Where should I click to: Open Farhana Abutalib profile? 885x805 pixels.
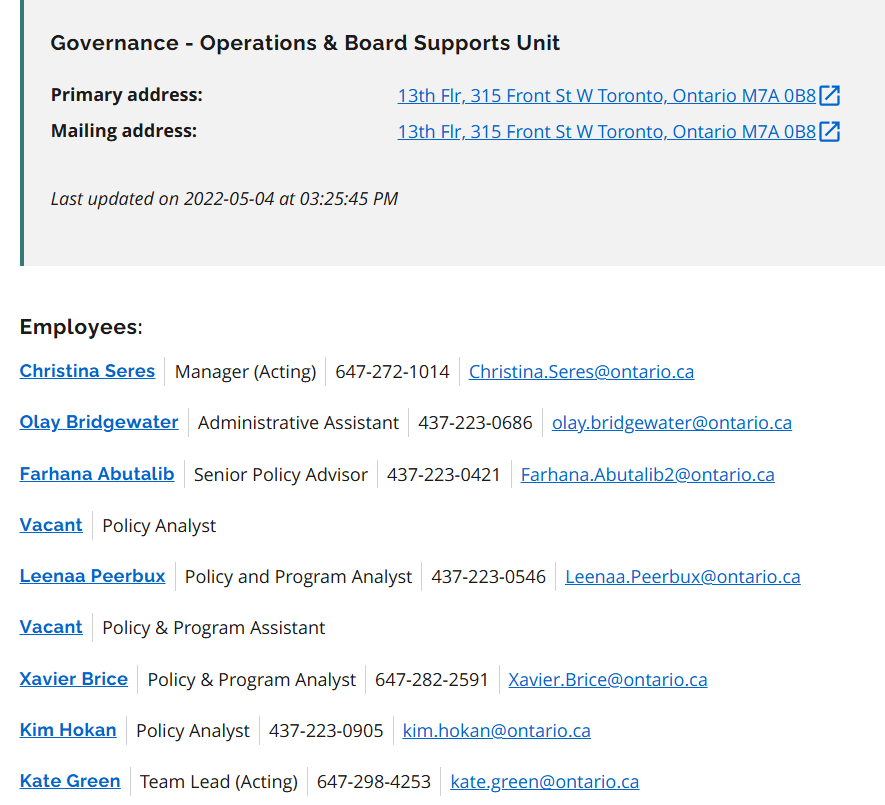point(97,474)
